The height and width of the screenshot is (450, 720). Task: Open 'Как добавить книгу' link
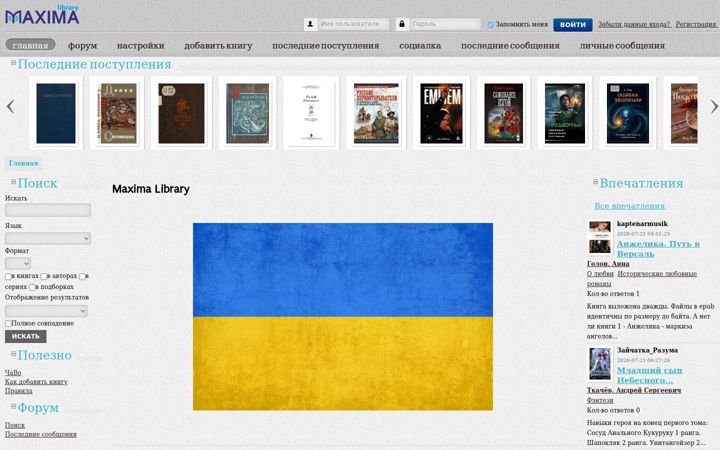(36, 382)
